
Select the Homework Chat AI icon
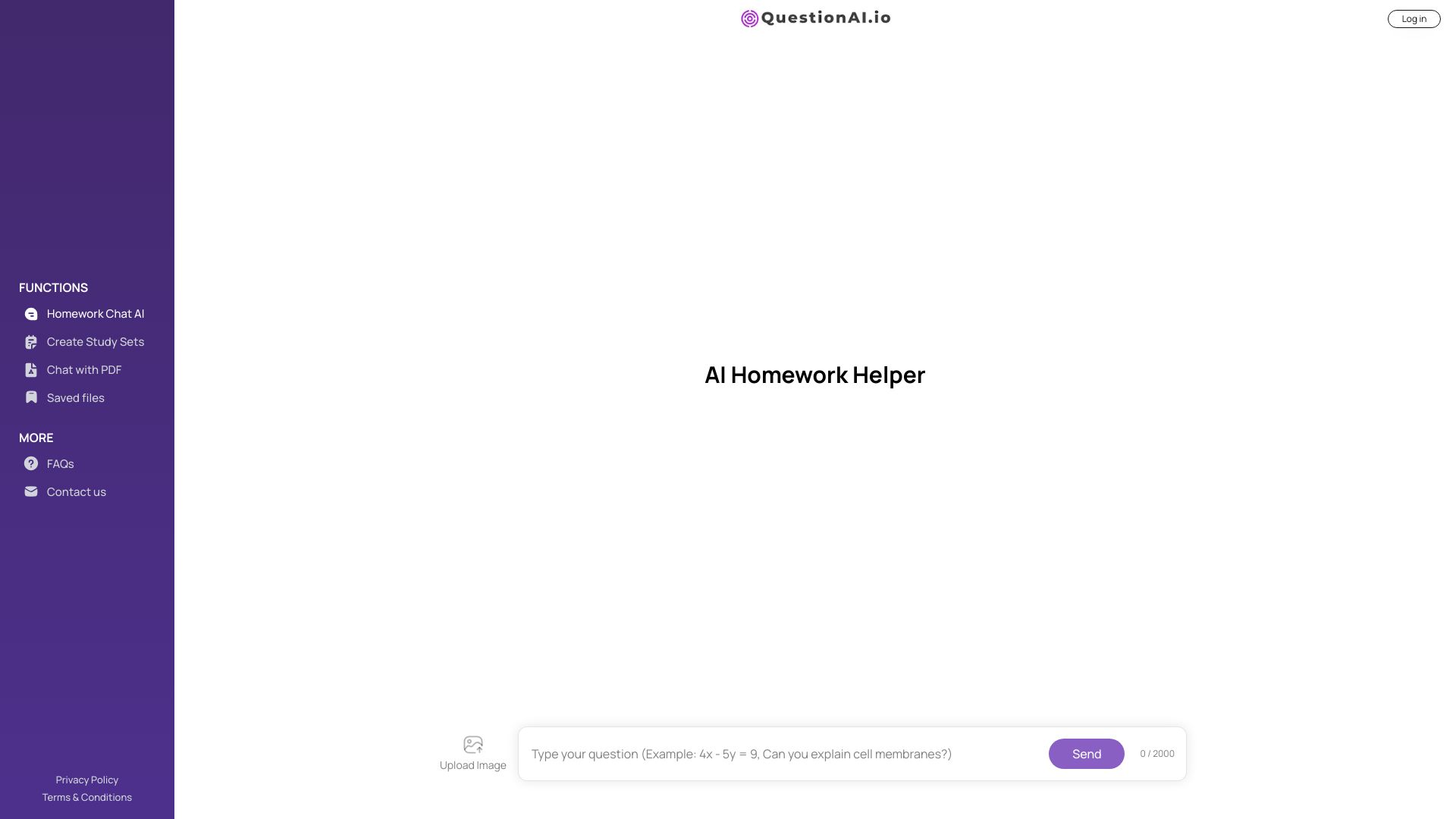tap(31, 314)
